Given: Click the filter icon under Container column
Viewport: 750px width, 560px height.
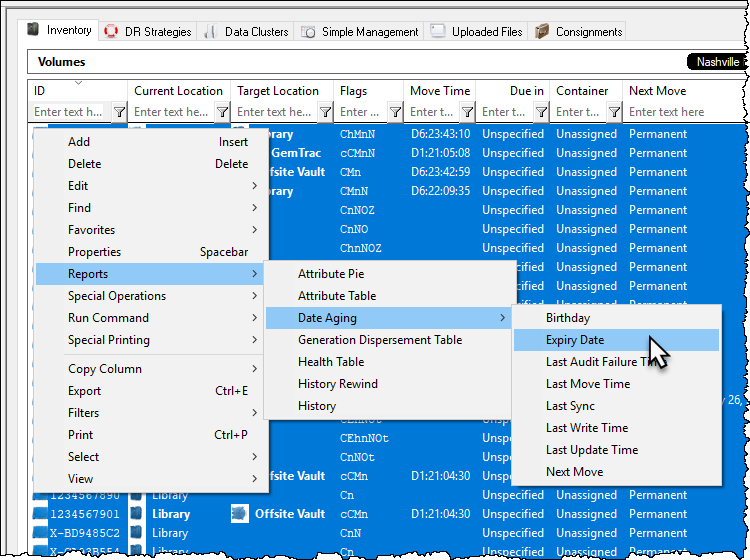Looking at the screenshot, I should (x=614, y=112).
